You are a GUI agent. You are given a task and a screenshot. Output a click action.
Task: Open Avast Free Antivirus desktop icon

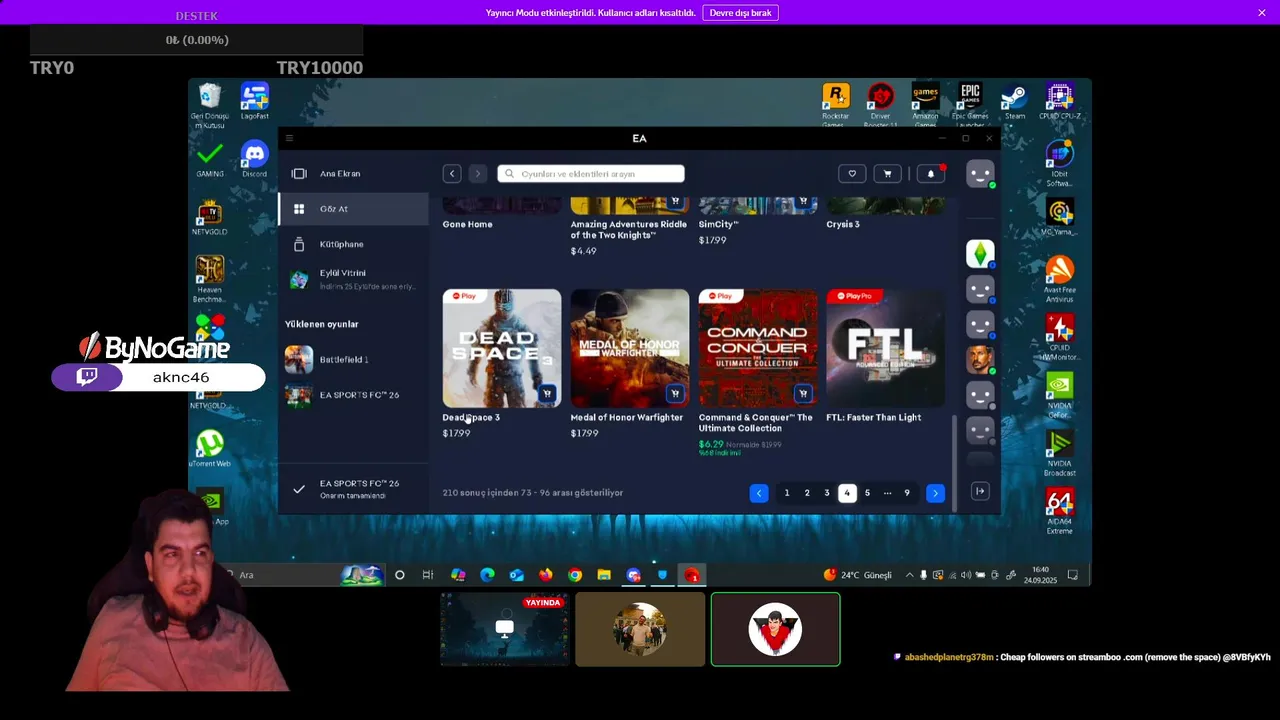click(1059, 279)
